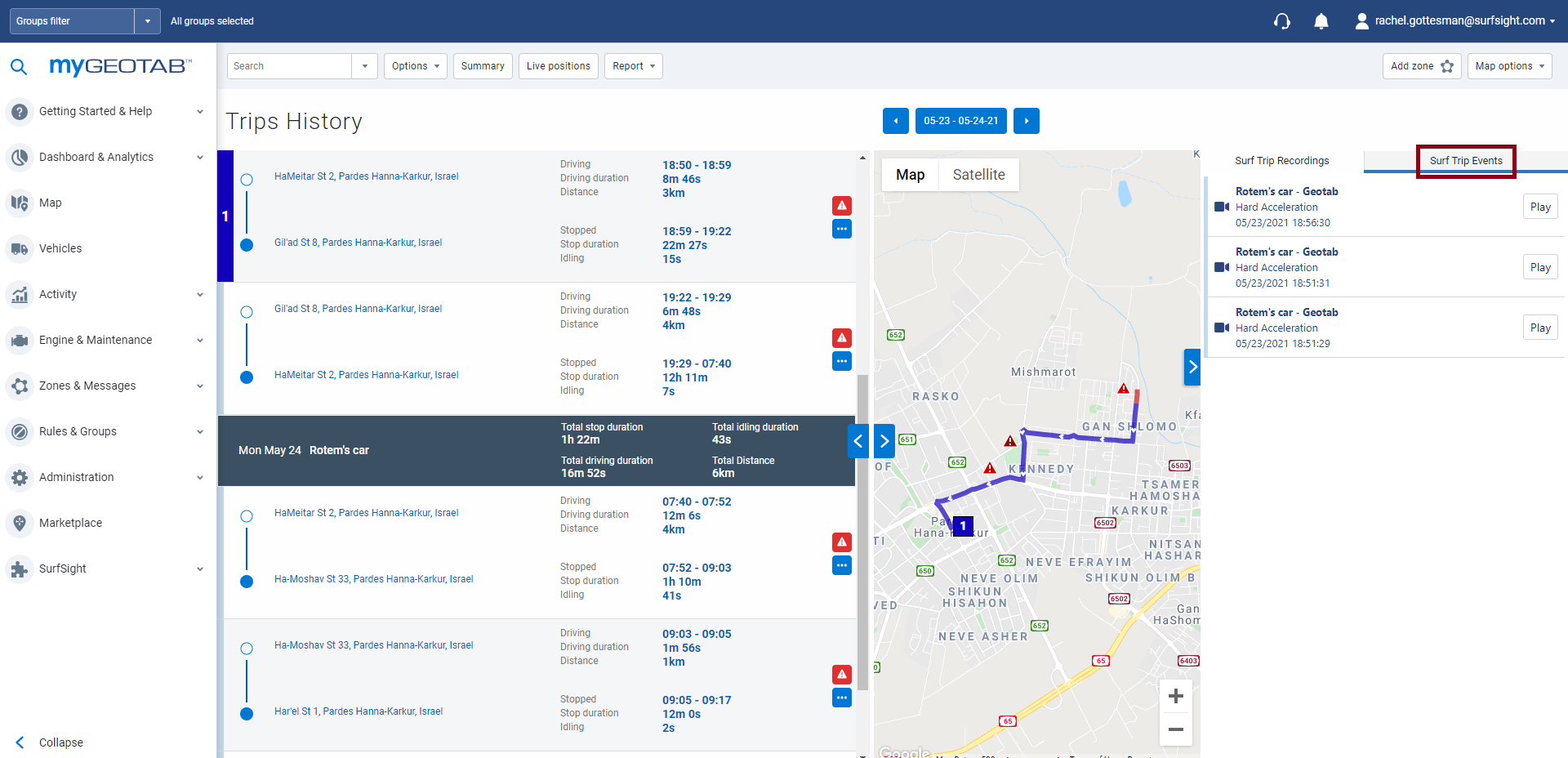Select the 05-23 - 05-24-21 date range
This screenshot has width=1568, height=758.
961,121
